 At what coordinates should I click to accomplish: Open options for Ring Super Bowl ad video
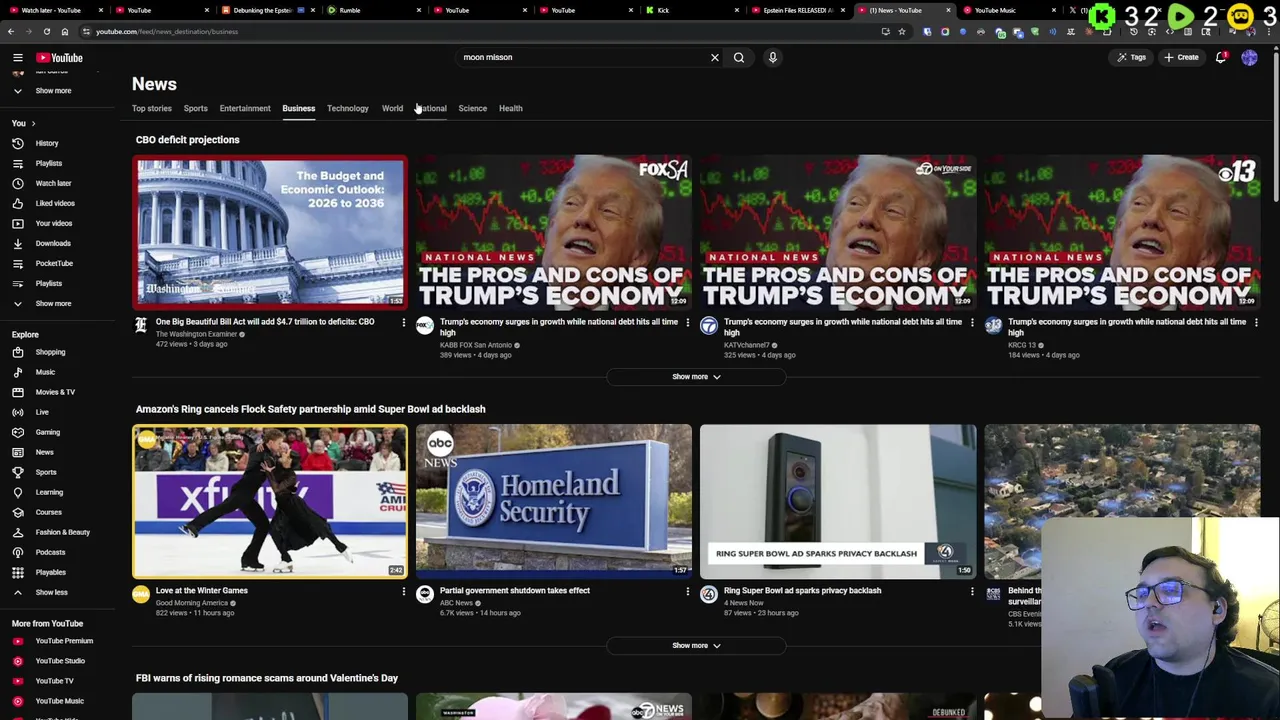971,592
